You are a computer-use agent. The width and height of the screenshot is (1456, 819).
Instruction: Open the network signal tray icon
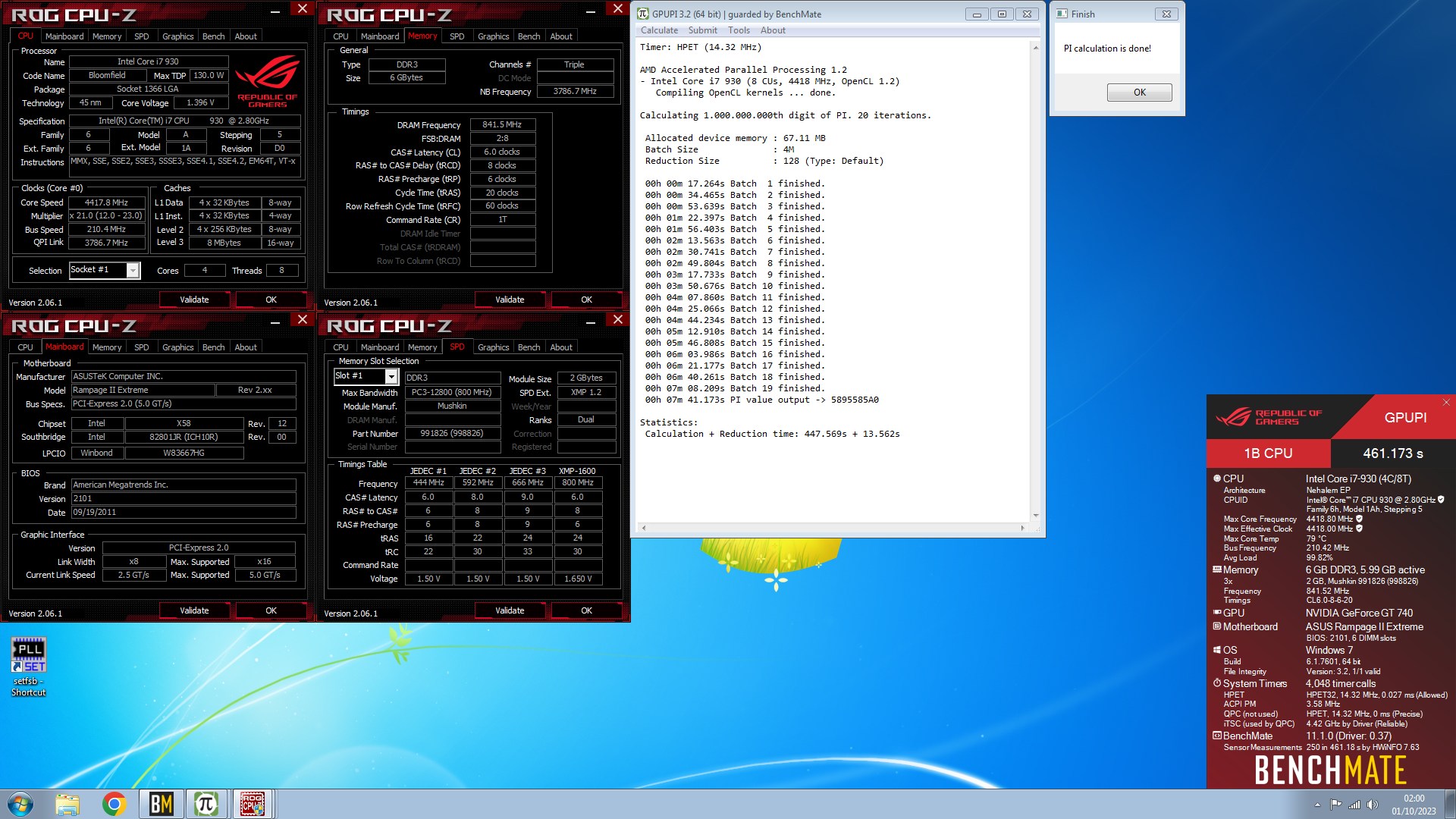[1354, 805]
